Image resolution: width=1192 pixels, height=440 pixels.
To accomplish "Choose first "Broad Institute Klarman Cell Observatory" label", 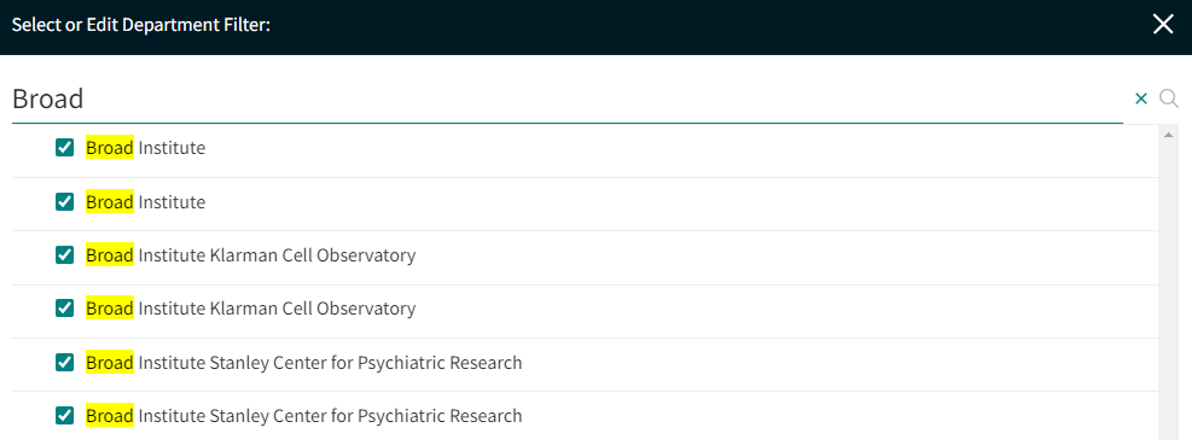I will 251,255.
